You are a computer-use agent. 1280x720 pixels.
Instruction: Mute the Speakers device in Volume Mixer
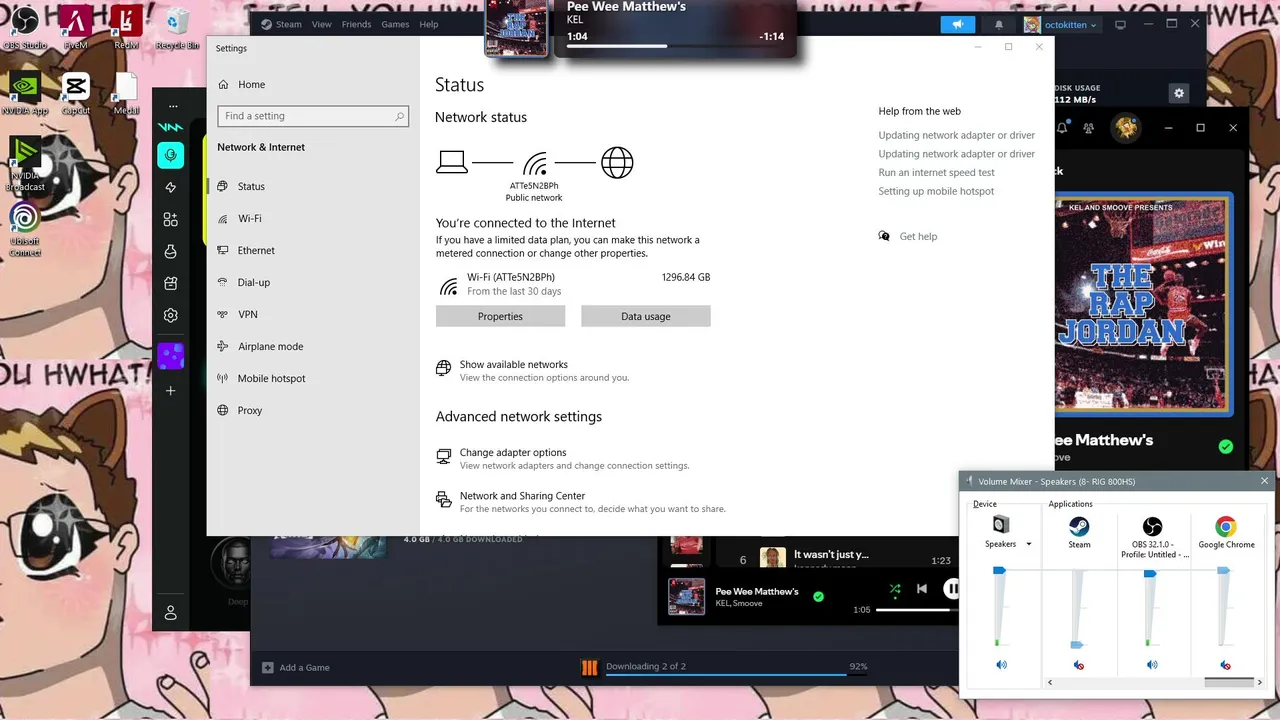[1001, 664]
